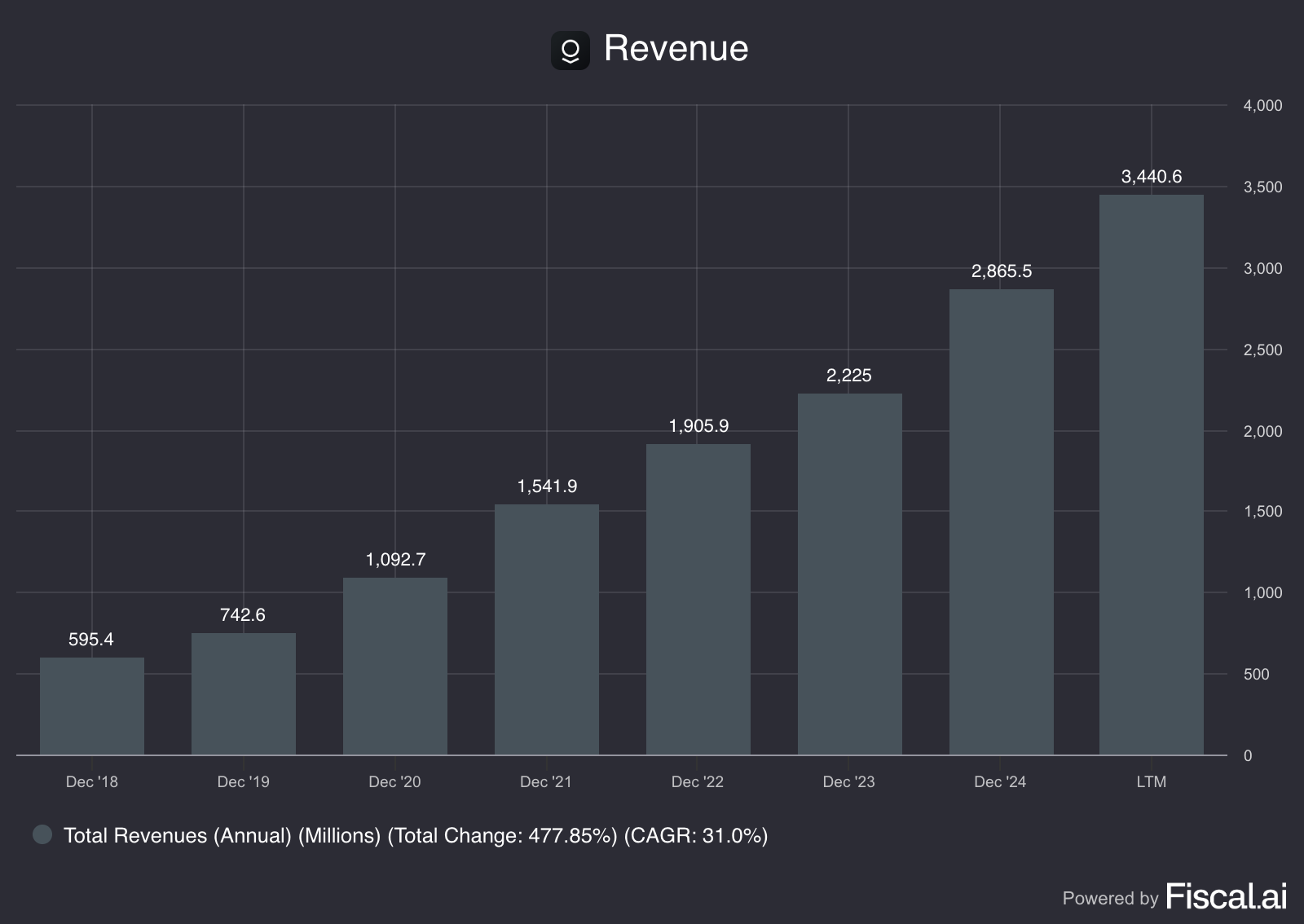The width and height of the screenshot is (1304, 924).
Task: Click the legend color dot for Total Revenues
Action: point(42,834)
